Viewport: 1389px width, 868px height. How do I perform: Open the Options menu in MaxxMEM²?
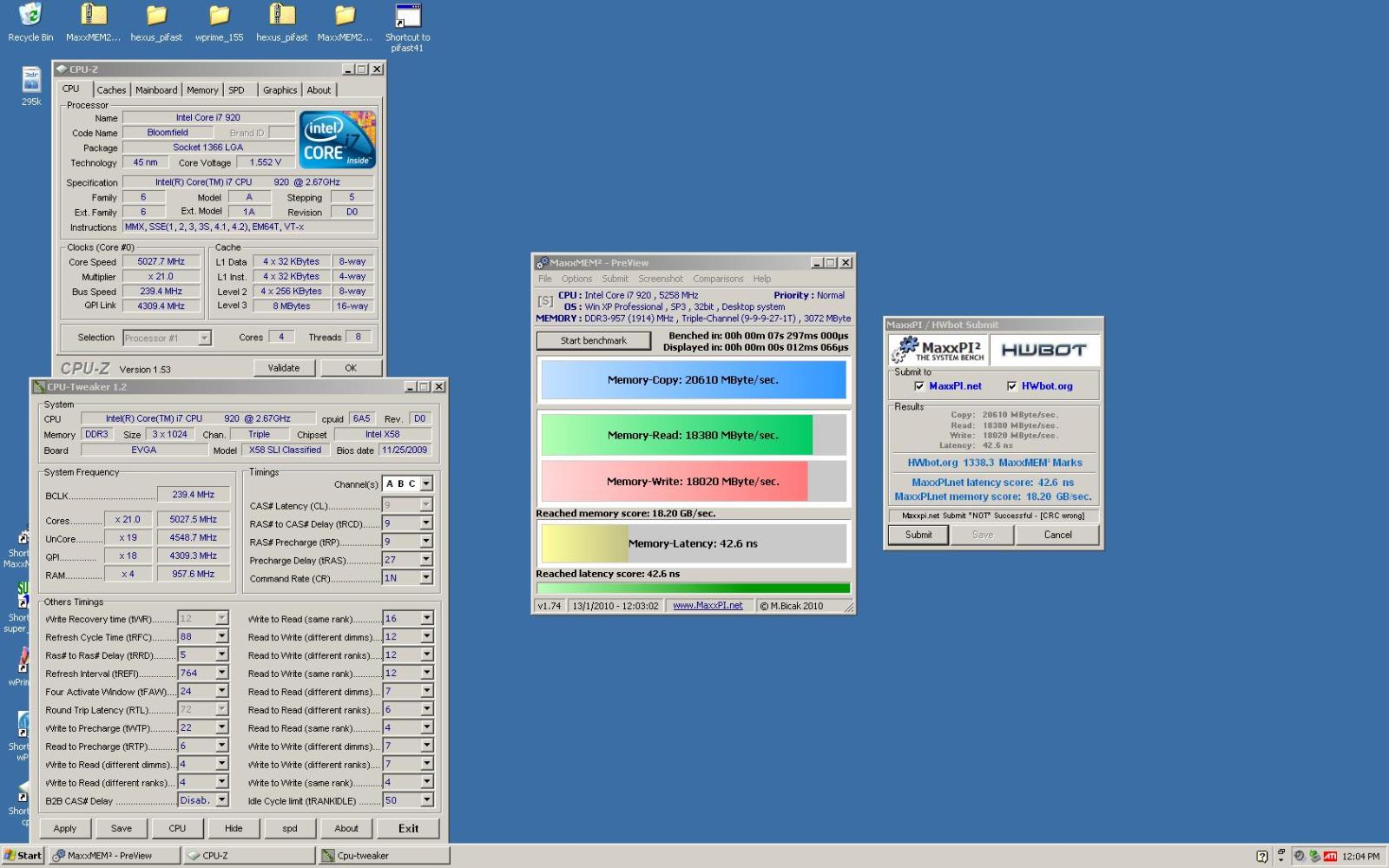tap(576, 279)
